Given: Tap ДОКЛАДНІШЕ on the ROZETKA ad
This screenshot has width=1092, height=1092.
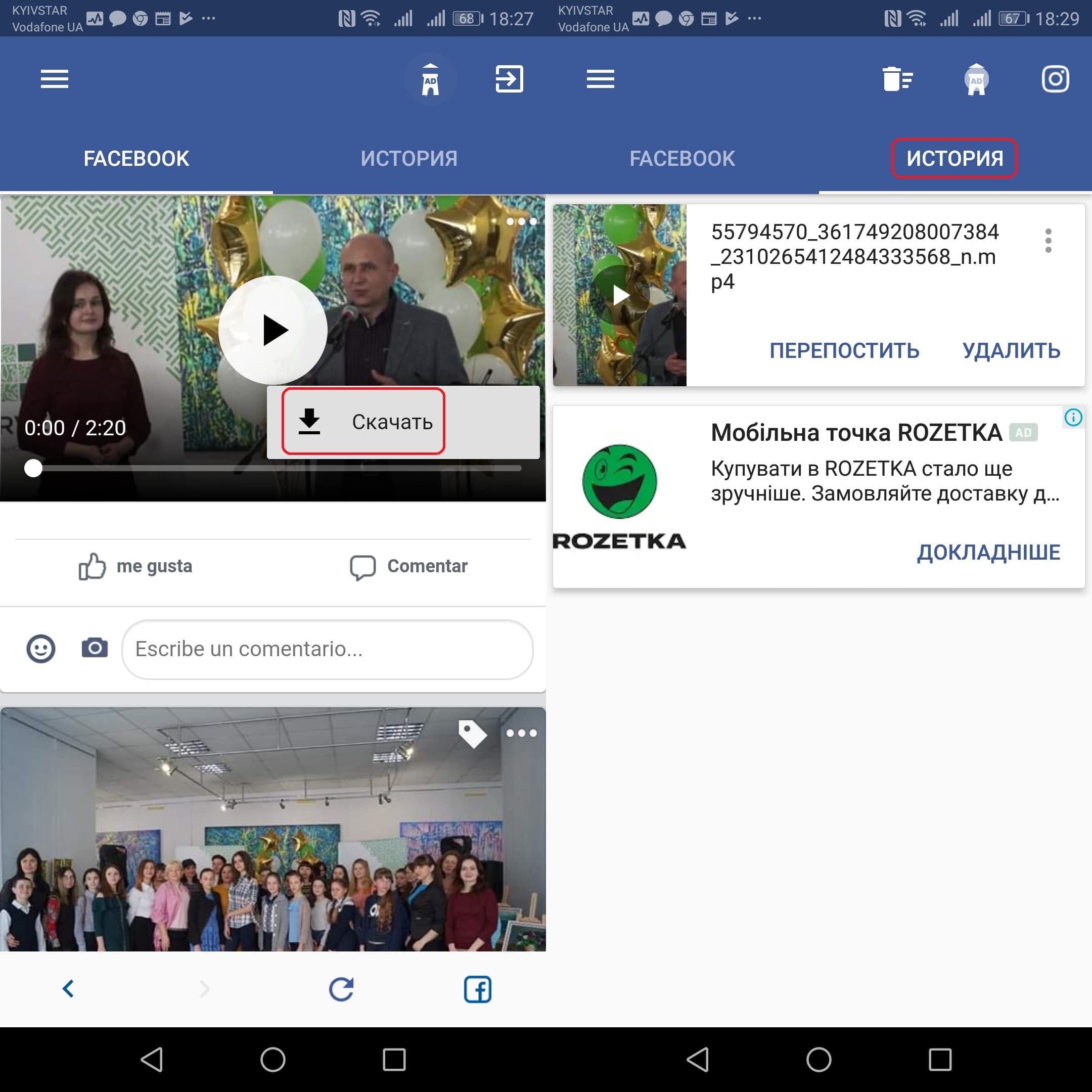Looking at the screenshot, I should point(988,552).
